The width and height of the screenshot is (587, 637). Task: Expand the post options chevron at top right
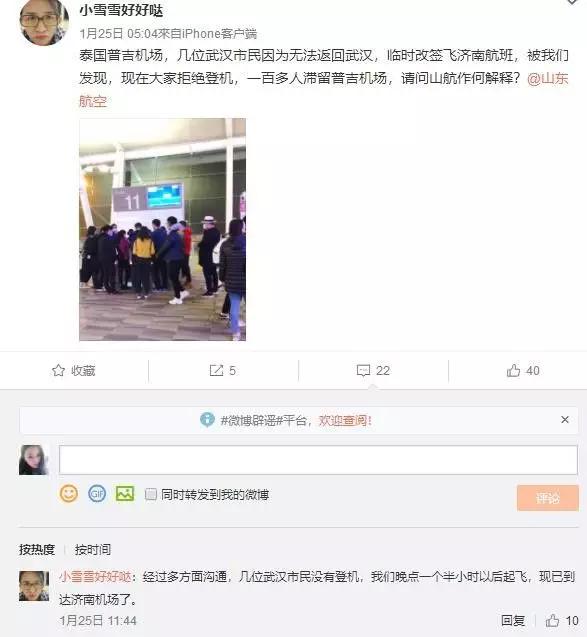572,2
